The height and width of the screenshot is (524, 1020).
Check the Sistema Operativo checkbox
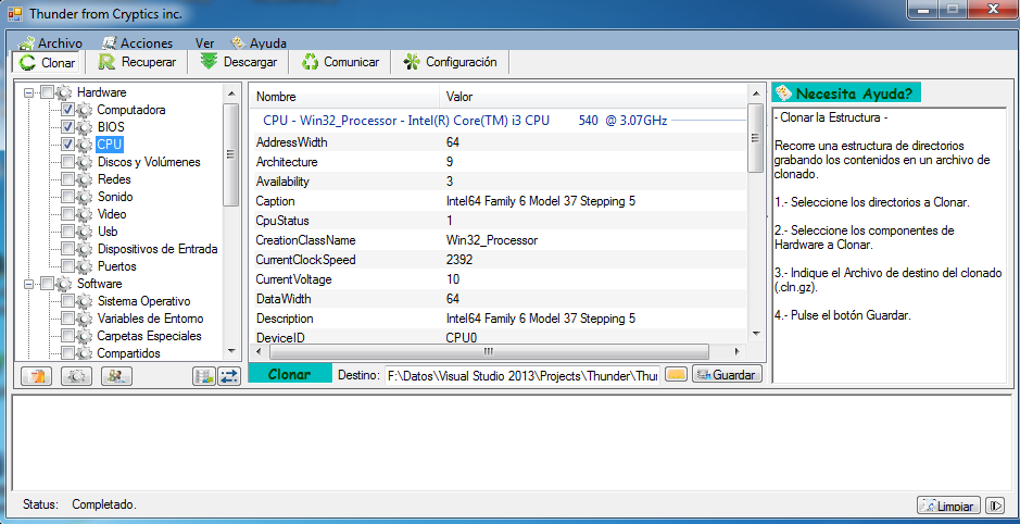coord(68,302)
